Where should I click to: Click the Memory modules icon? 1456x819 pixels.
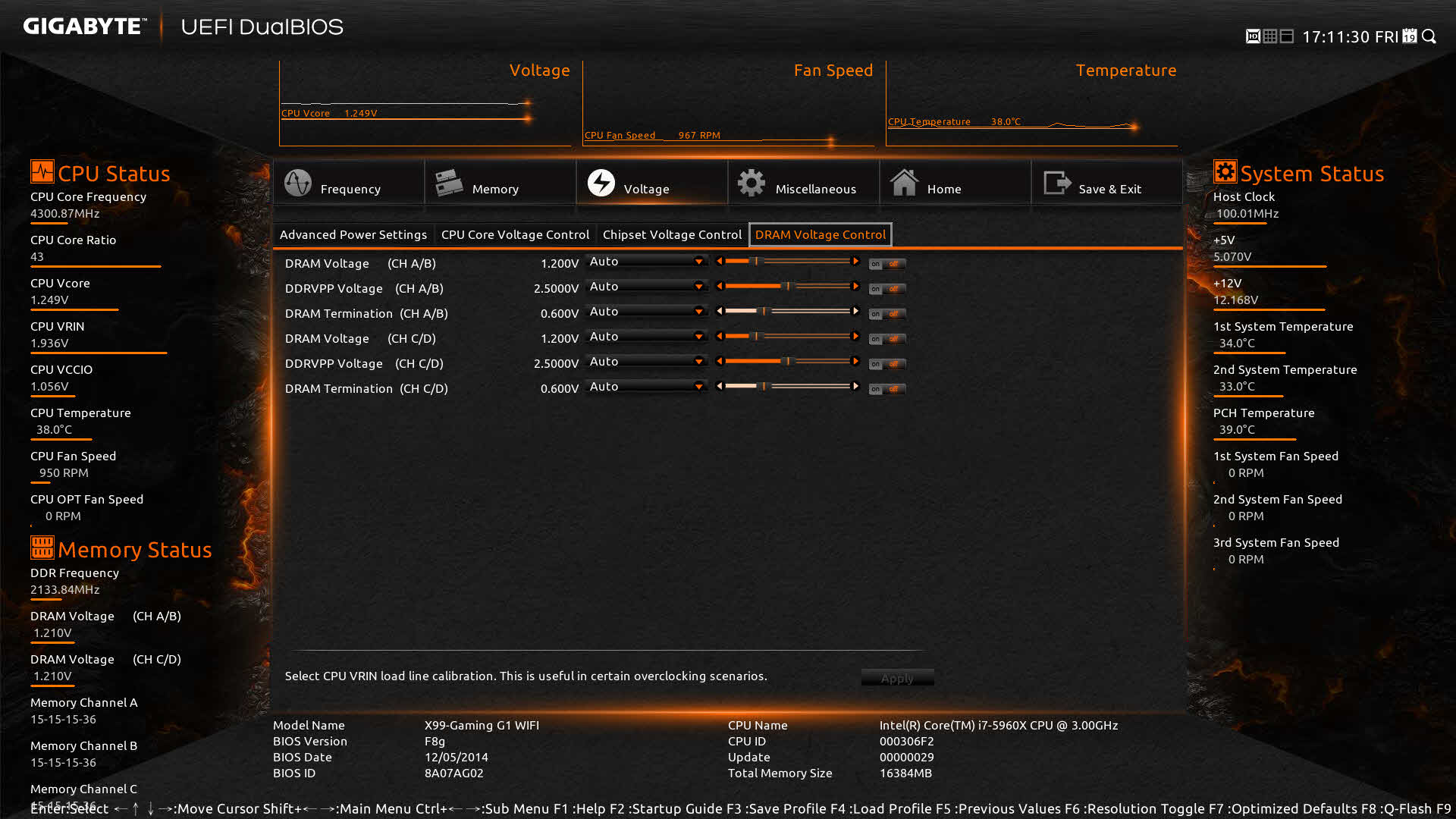[448, 183]
